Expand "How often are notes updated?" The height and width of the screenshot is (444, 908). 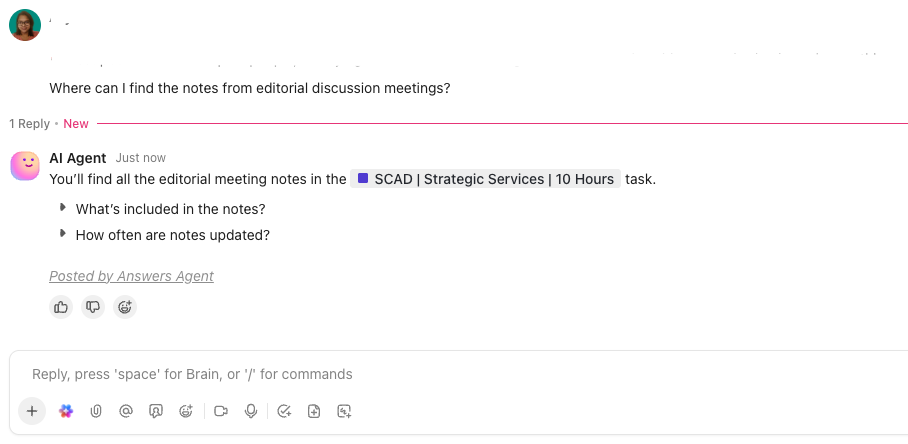pos(63,234)
